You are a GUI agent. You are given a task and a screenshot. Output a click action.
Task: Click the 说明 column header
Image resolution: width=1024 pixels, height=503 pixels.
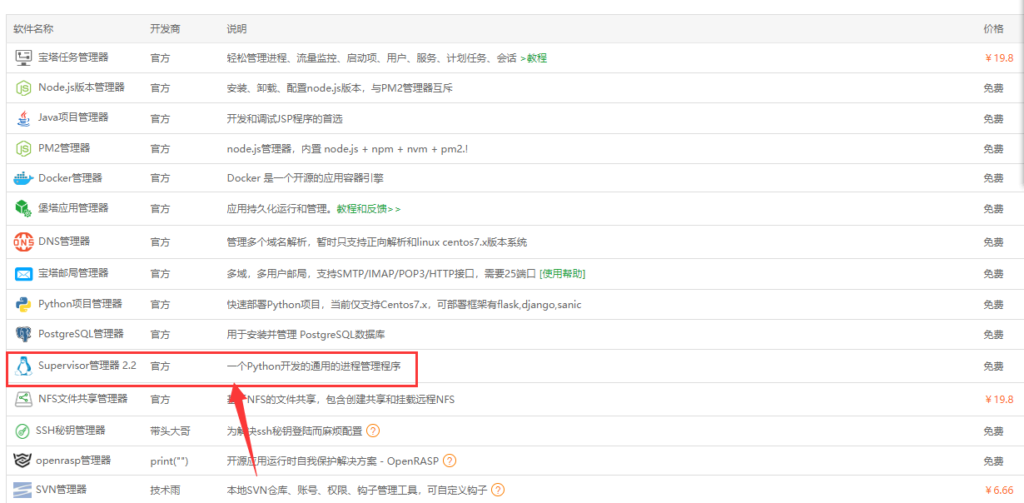[237, 29]
